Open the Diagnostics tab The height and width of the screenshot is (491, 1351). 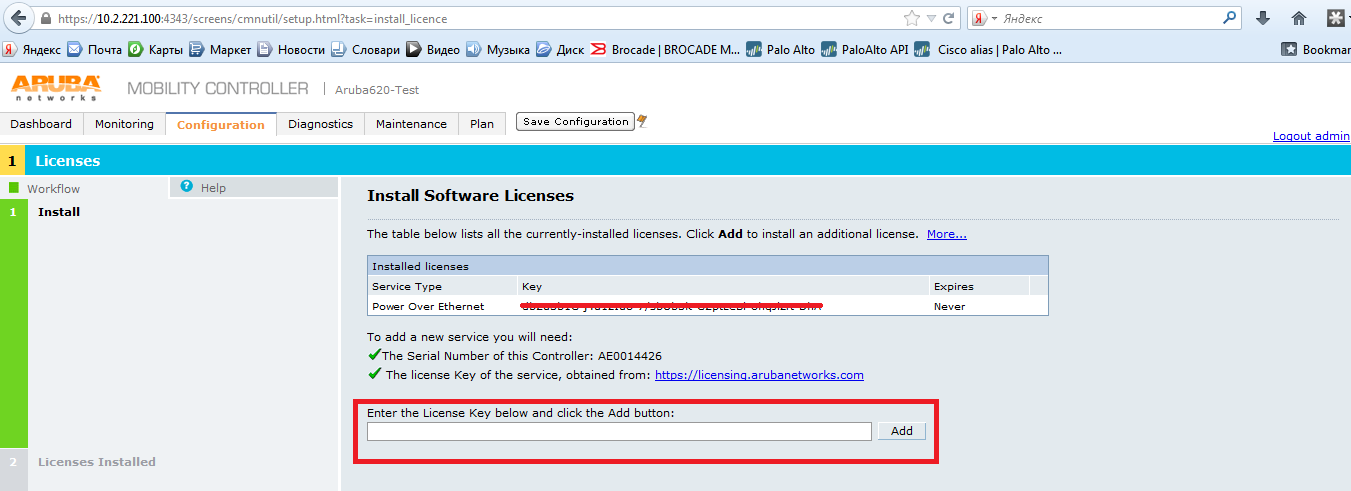[x=320, y=124]
